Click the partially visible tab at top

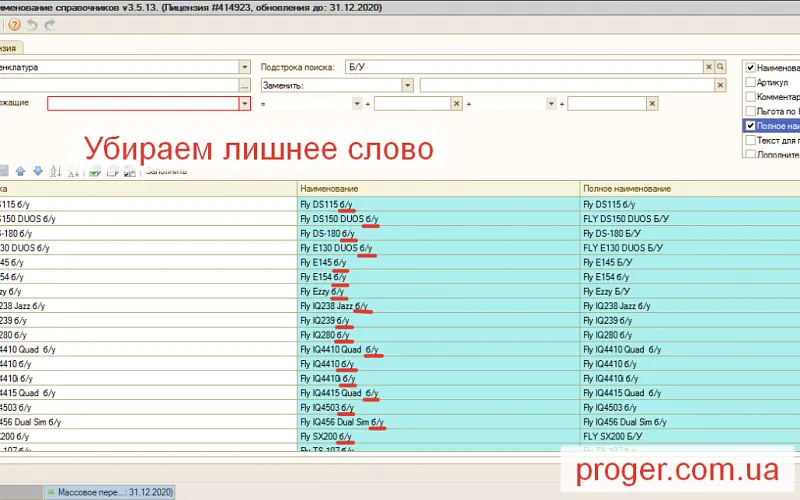[10, 48]
